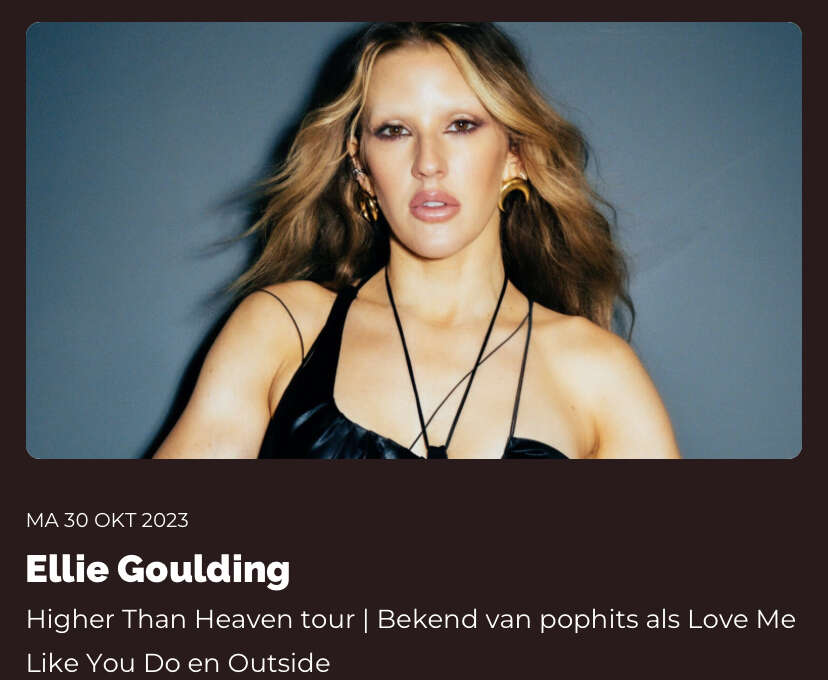The height and width of the screenshot is (680, 828).
Task: Click the text 'Like You Do en Outside'
Action: tap(178, 663)
